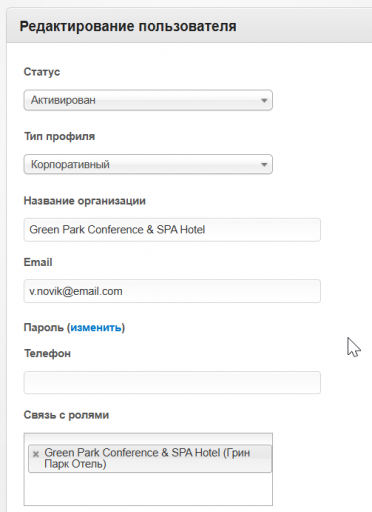Image resolution: width=372 pixels, height=512 pixels.
Task: Click the Название организации input field
Action: tap(172, 230)
